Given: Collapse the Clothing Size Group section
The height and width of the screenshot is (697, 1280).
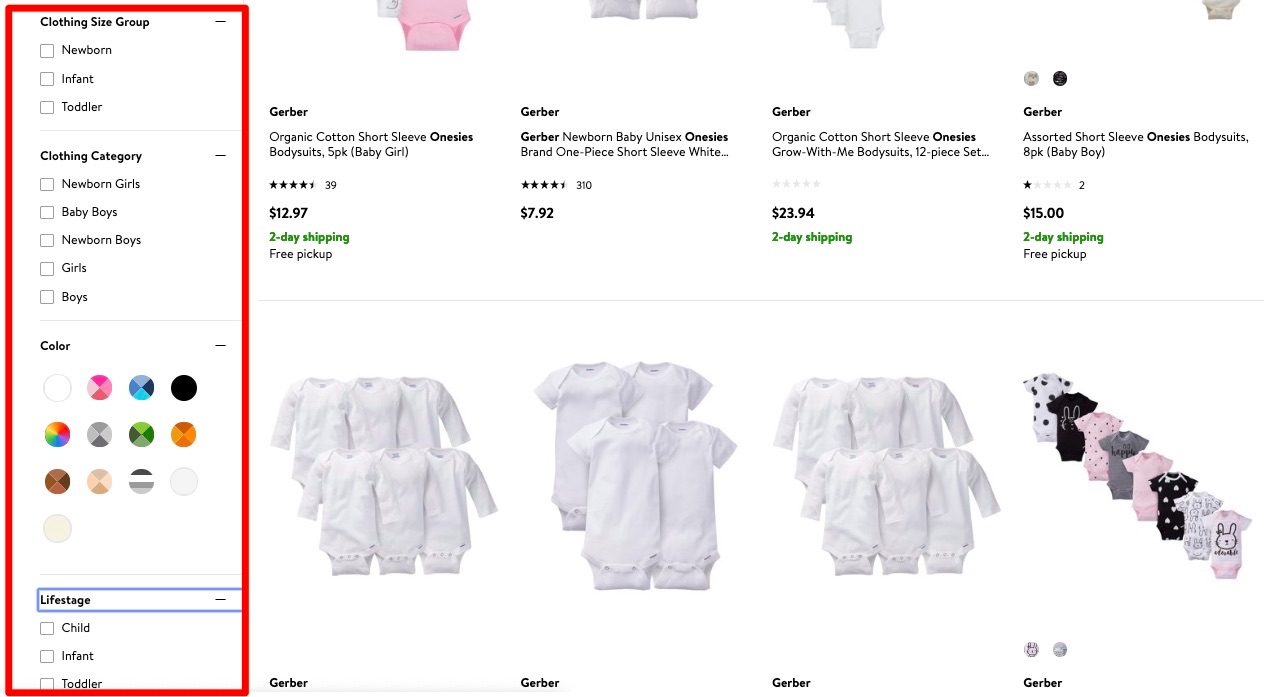Looking at the screenshot, I should click(220, 21).
